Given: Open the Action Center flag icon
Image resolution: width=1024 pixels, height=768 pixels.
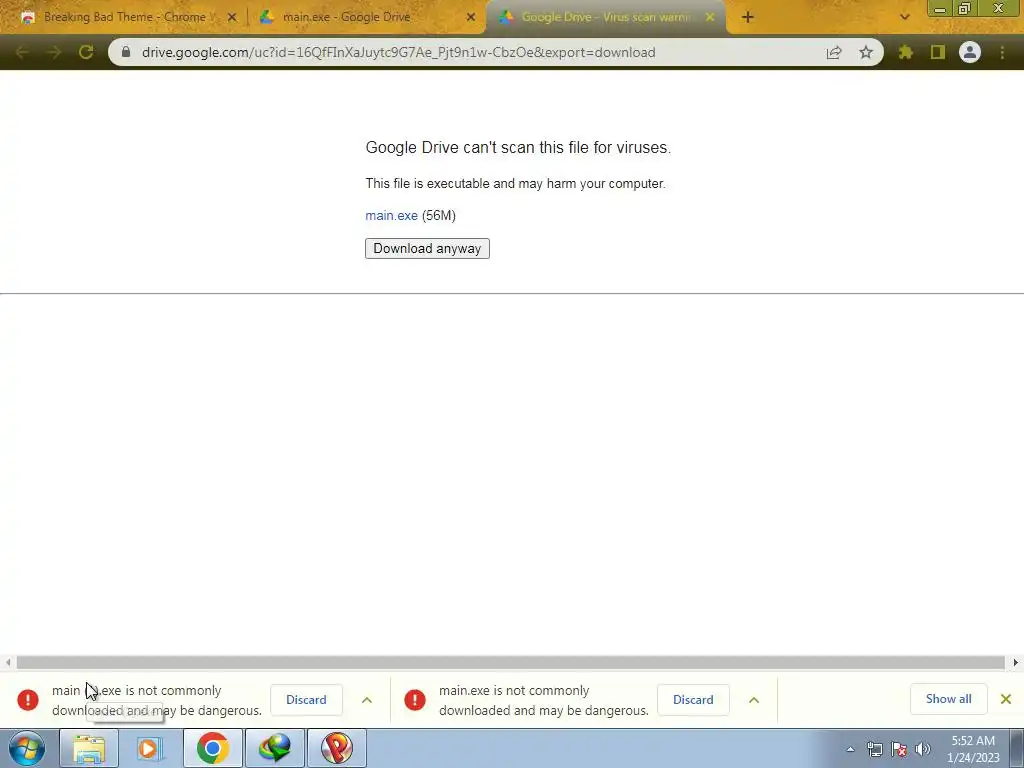Looking at the screenshot, I should 899,749.
